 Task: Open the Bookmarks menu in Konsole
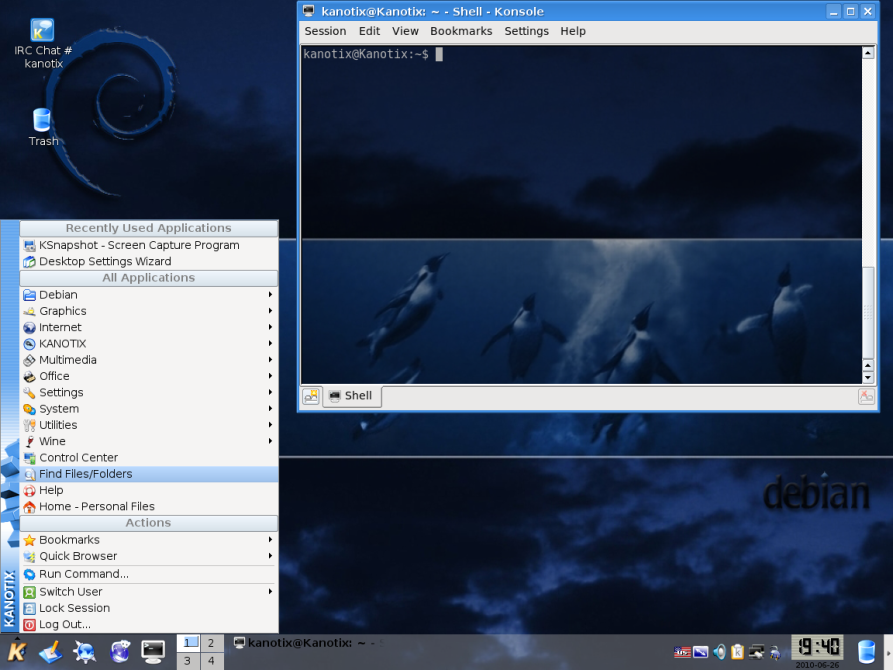[461, 31]
